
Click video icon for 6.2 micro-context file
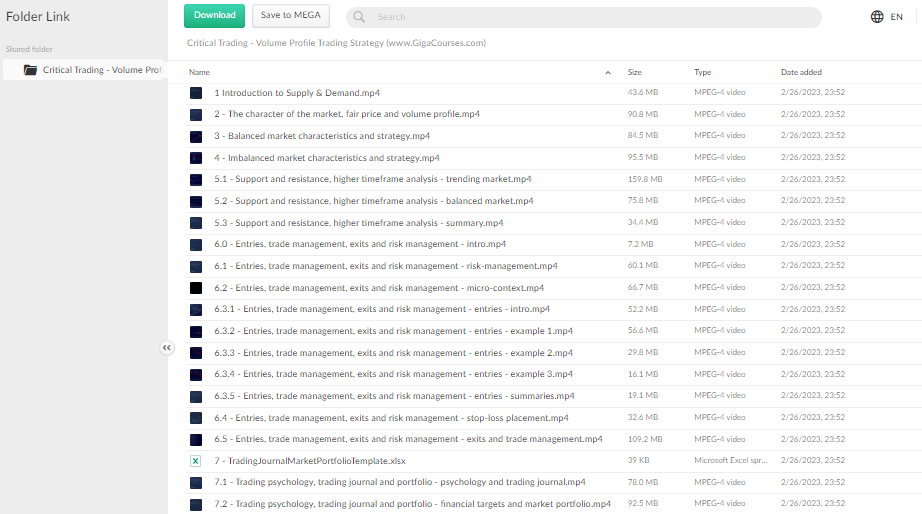pyautogui.click(x=196, y=288)
